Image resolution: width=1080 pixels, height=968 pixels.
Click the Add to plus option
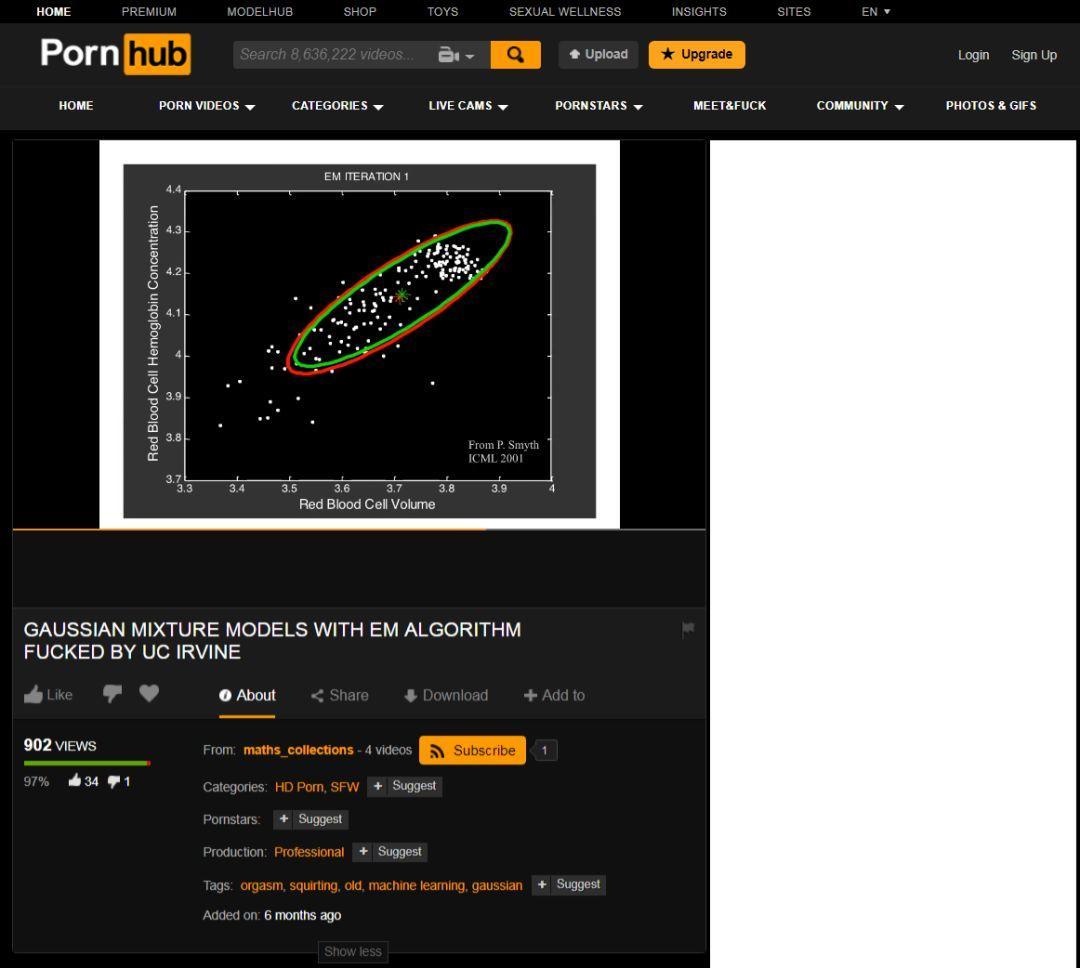pos(554,695)
